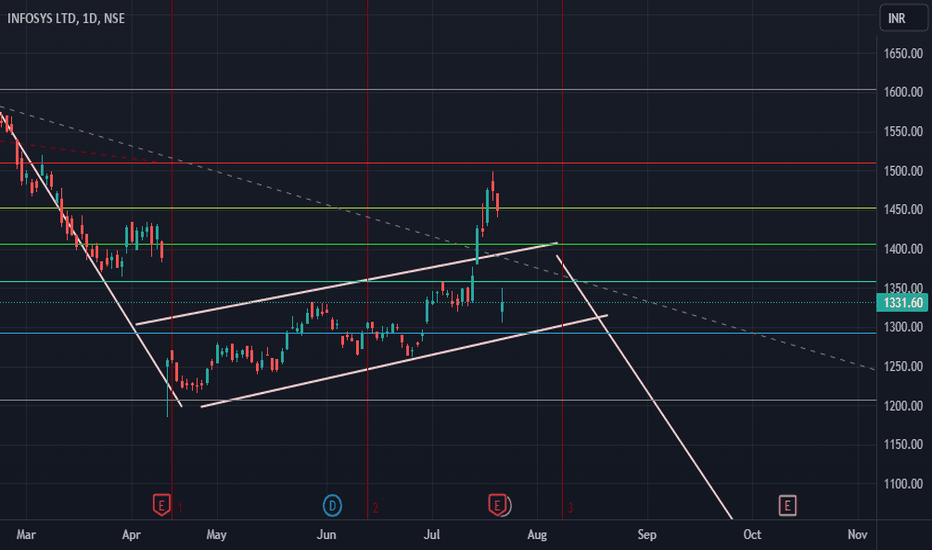Screen dimensions: 932x550
Task: Click the Mar label on time axis
Action: click(x=26, y=535)
